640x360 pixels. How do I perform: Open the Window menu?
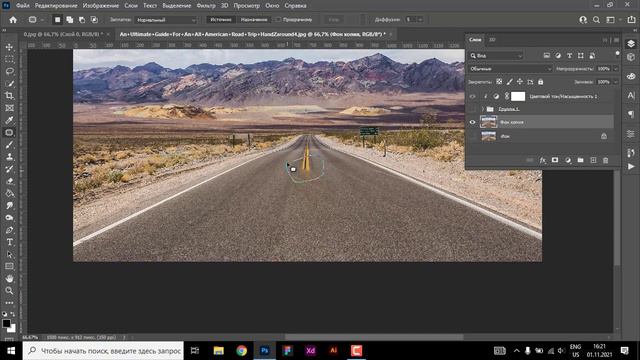(272, 6)
